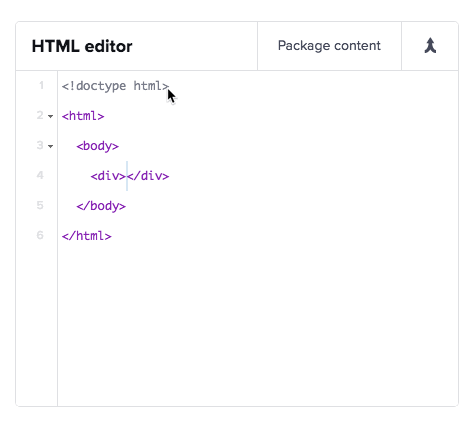Screen dimensions: 475x427
Task: Select the HTML editor title tab
Action: point(82,46)
